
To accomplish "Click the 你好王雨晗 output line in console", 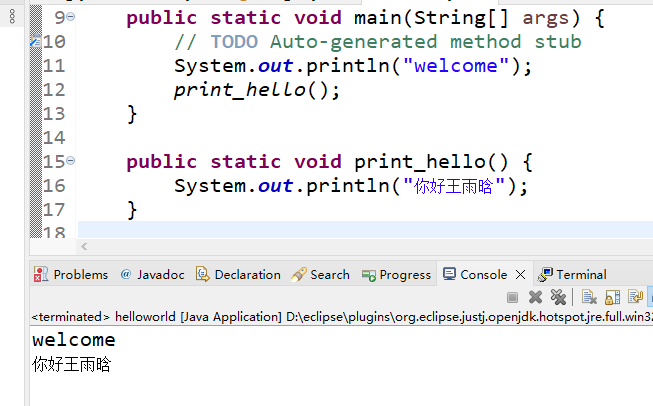I will tap(72, 364).
